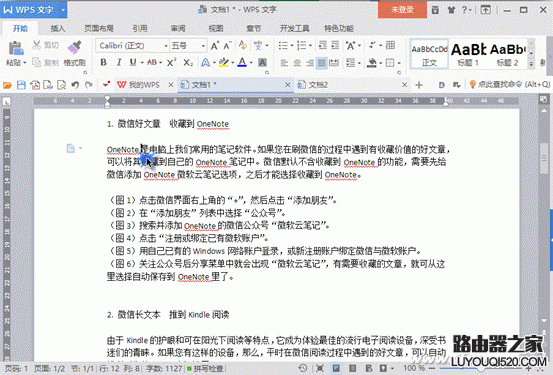Toggle strikethrough AB formatting

pos(152,62)
